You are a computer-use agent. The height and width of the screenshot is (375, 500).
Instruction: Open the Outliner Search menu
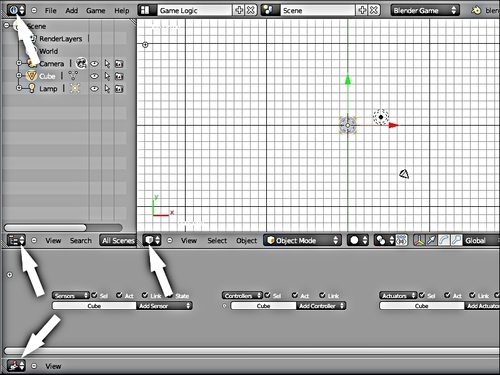coord(81,241)
